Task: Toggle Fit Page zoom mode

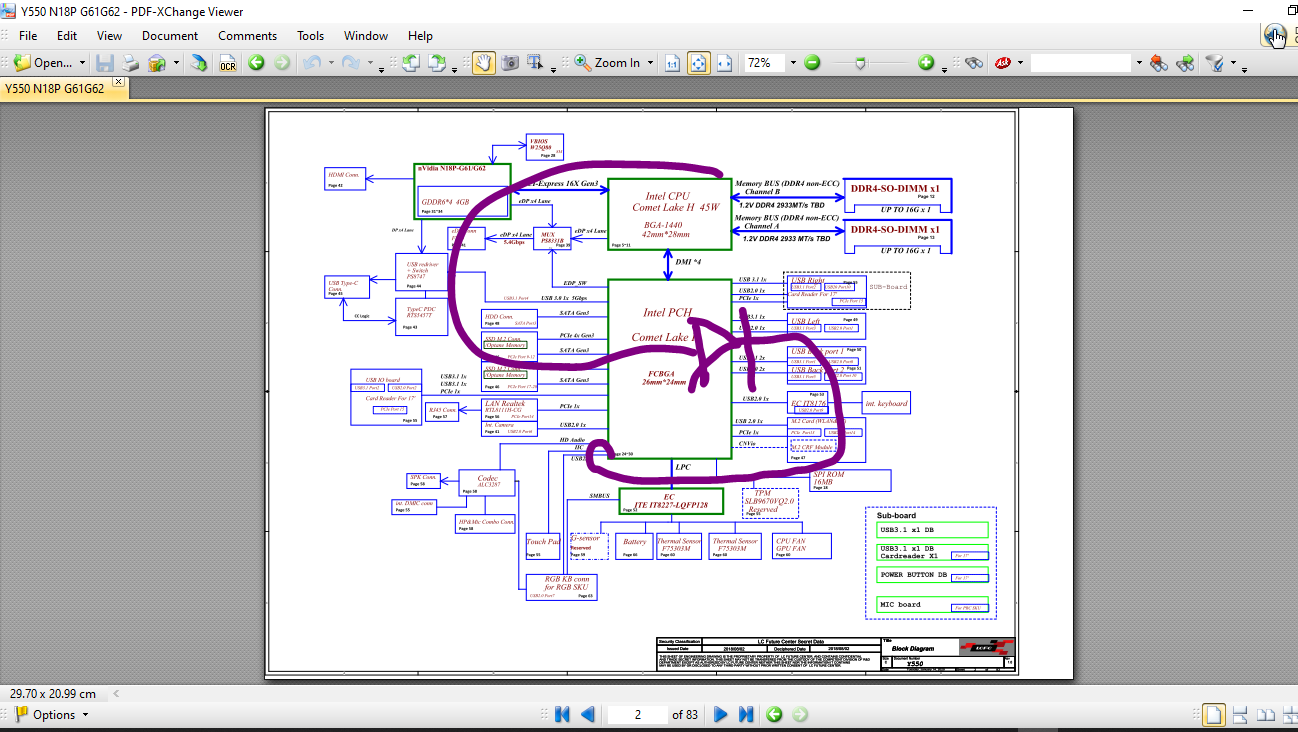Action: pos(698,63)
